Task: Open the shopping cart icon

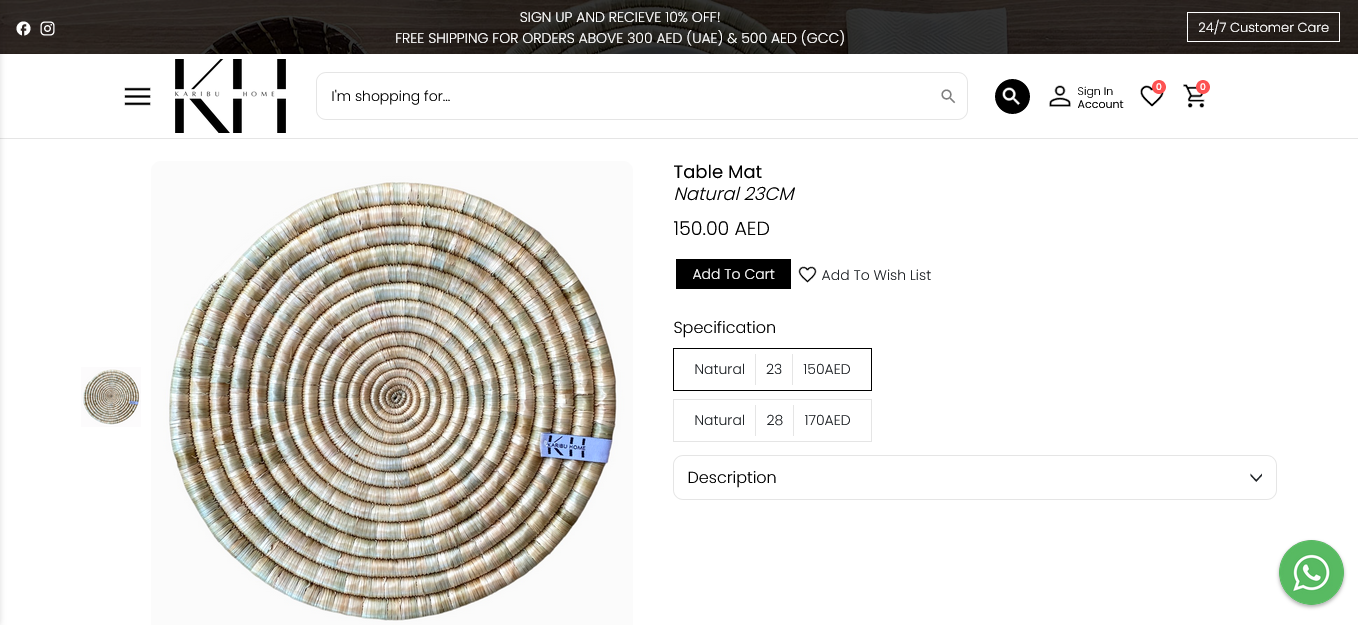Action: 1194,96
